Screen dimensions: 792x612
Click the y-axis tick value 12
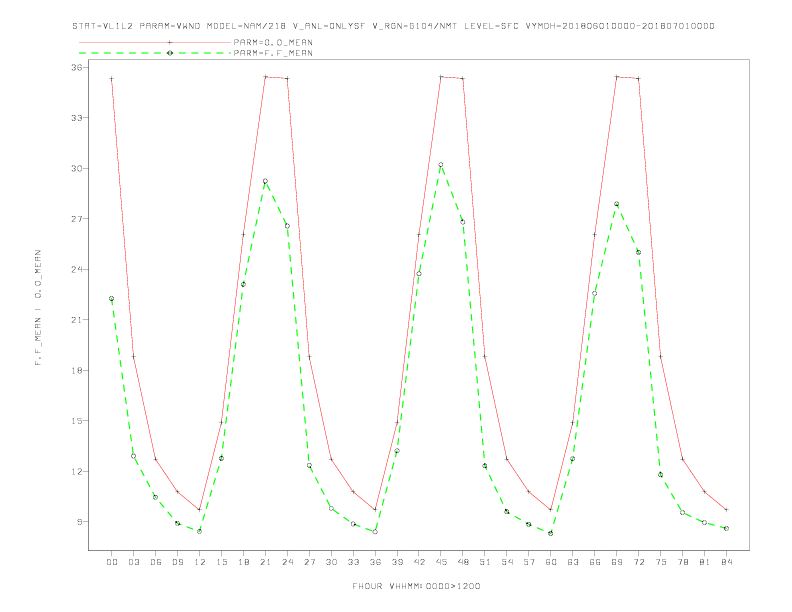pos(75,471)
